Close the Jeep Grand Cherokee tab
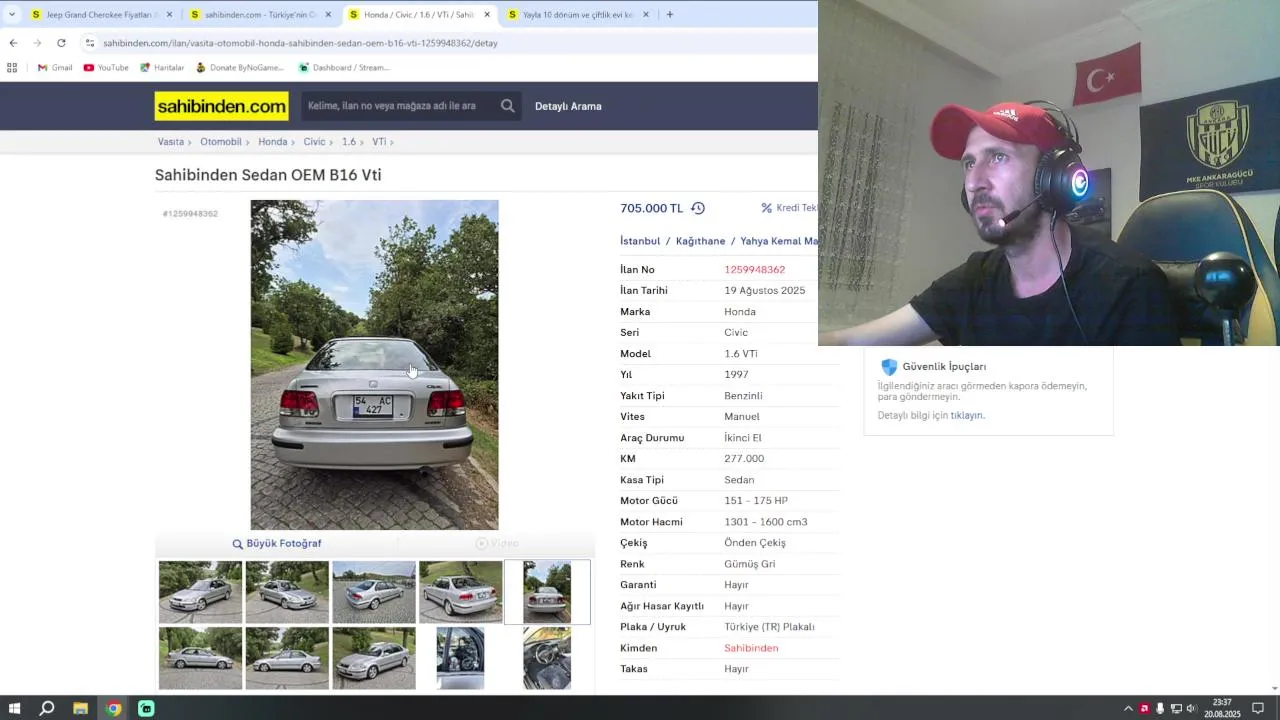Screen dimensions: 1280x720 click(x=169, y=15)
